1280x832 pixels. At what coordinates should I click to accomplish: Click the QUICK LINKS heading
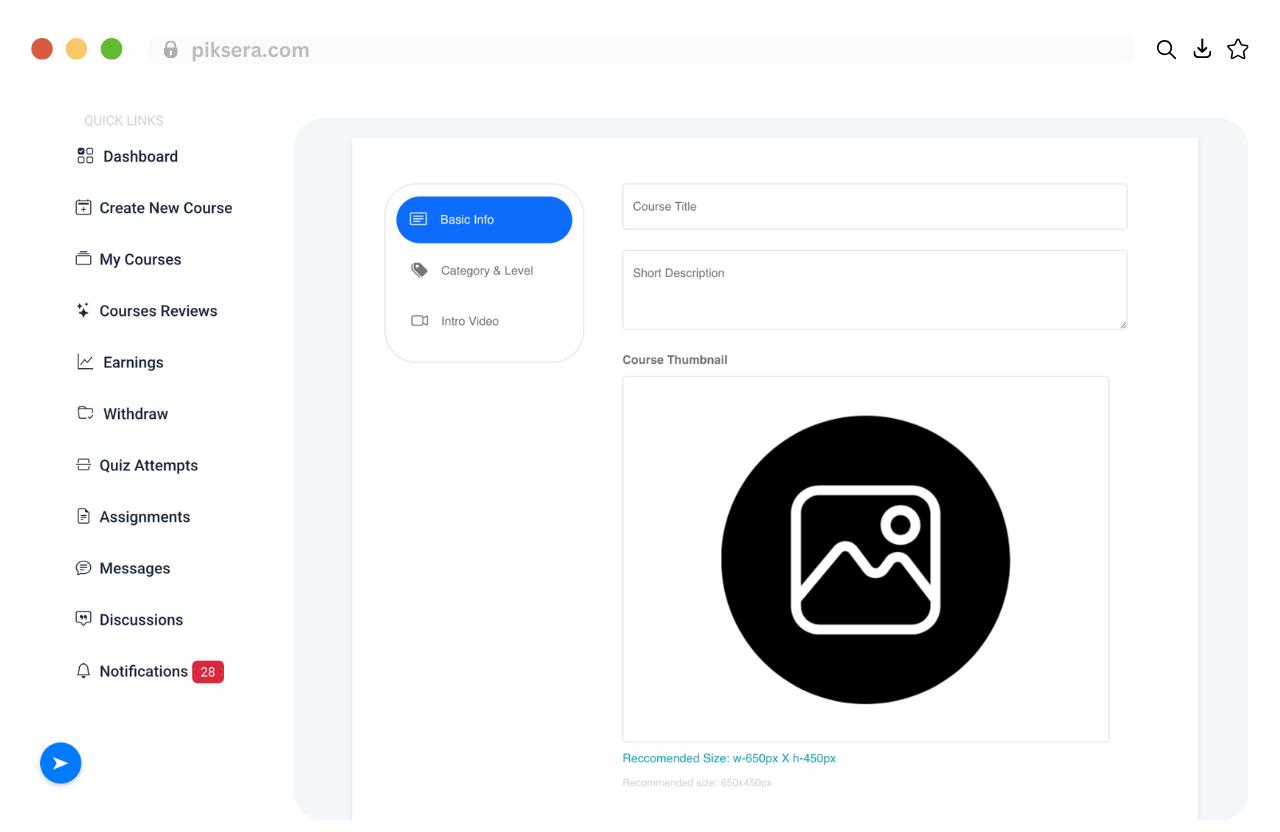click(x=124, y=121)
